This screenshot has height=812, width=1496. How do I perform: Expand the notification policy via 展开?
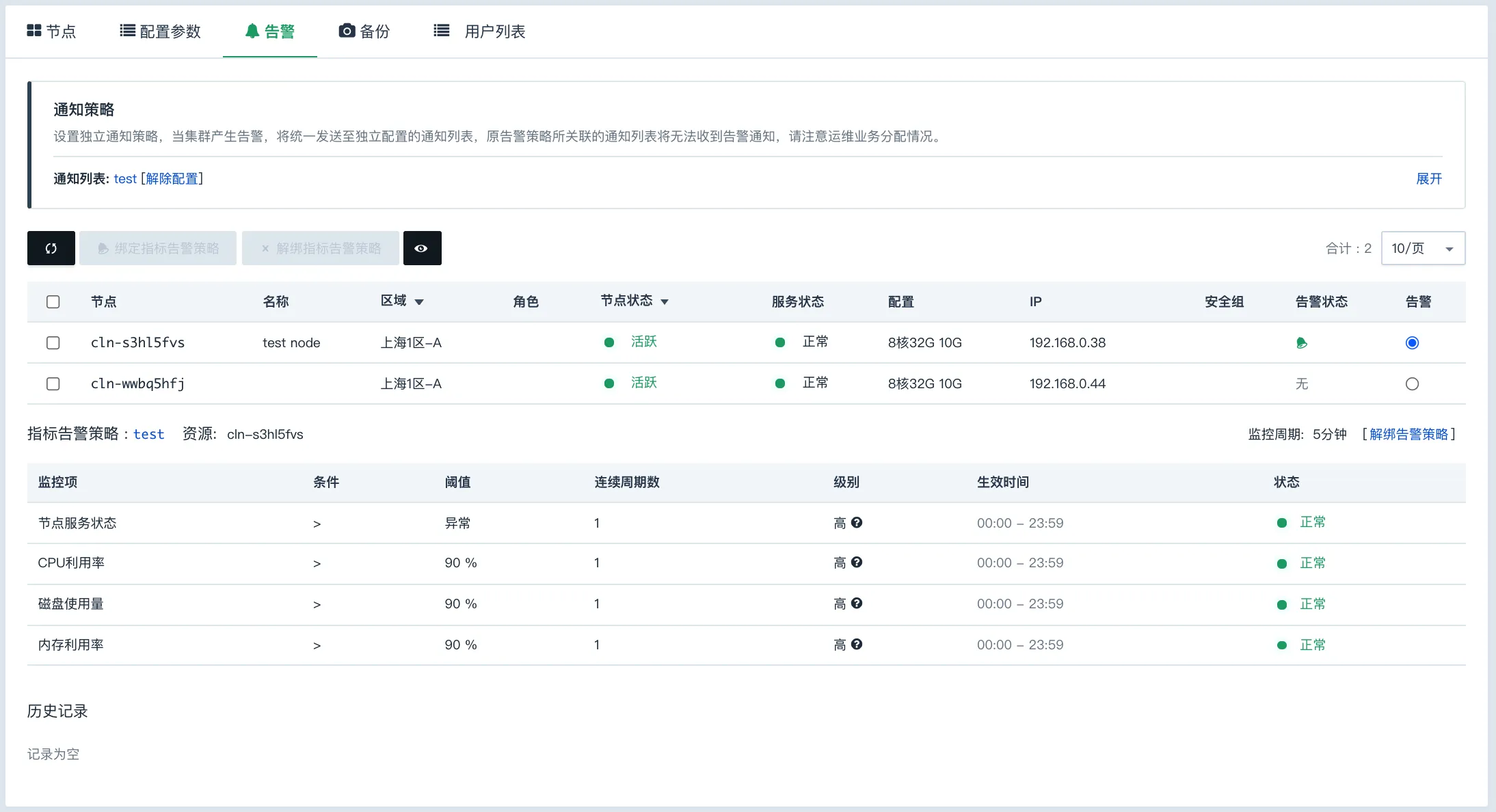[1430, 178]
